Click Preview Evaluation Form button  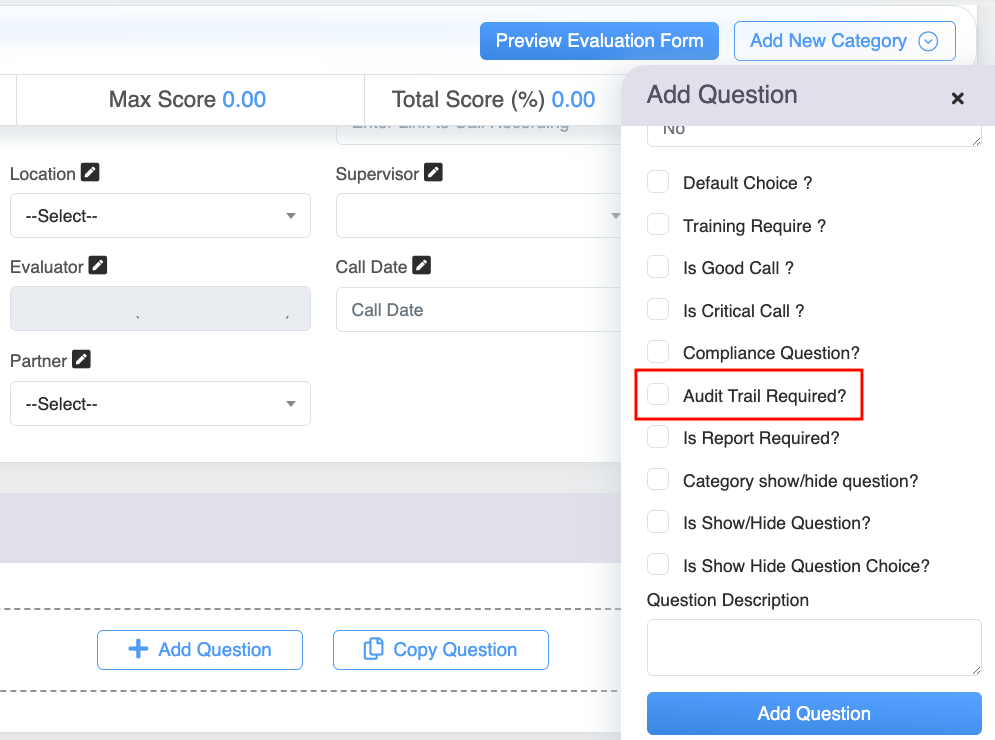point(599,41)
